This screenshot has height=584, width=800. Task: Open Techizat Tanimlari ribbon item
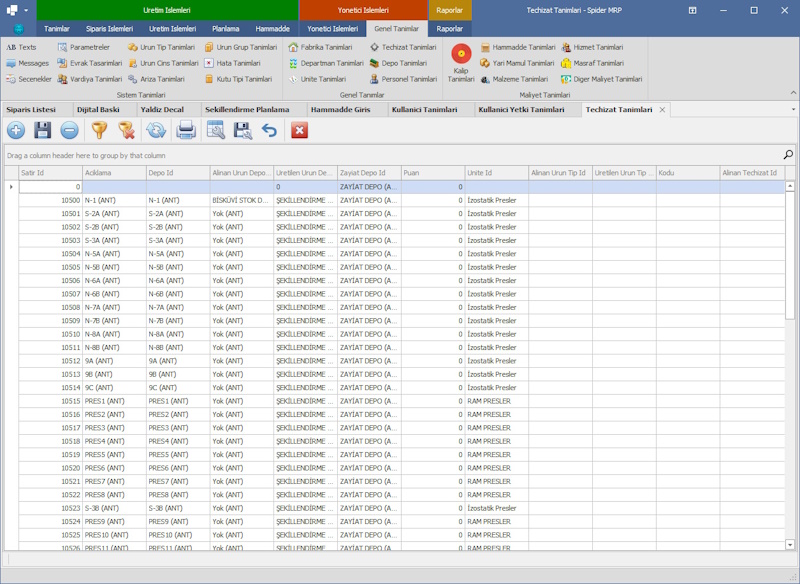click(403, 47)
